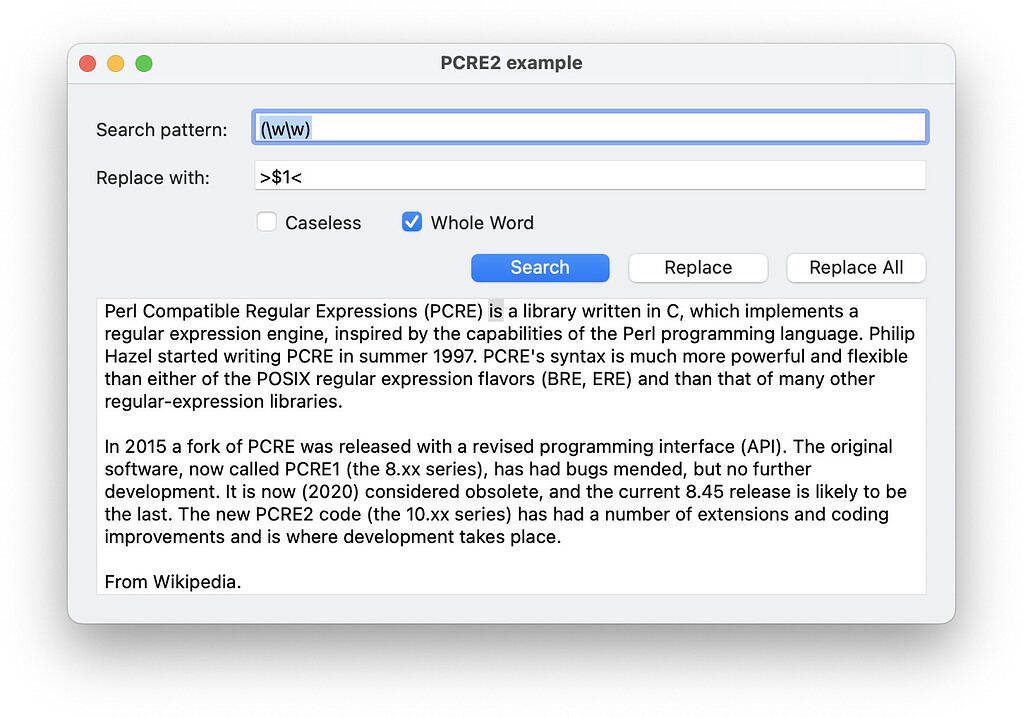Image resolution: width=1023 pixels, height=718 pixels.
Task: Click the Search button
Action: coord(539,267)
